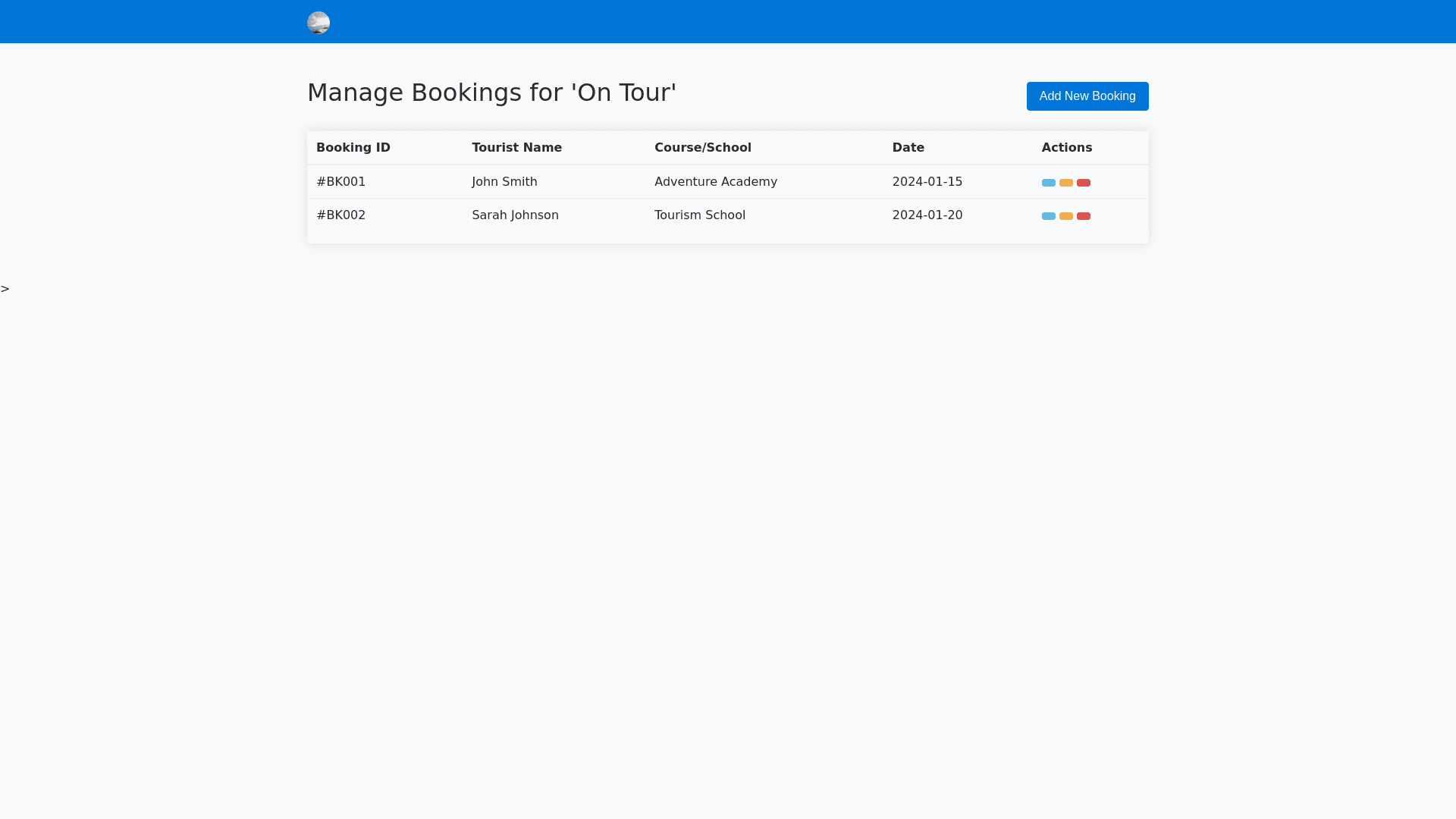Click the Adventure Academy course cell
Viewport: 1456px width, 819px height.
pos(715,182)
